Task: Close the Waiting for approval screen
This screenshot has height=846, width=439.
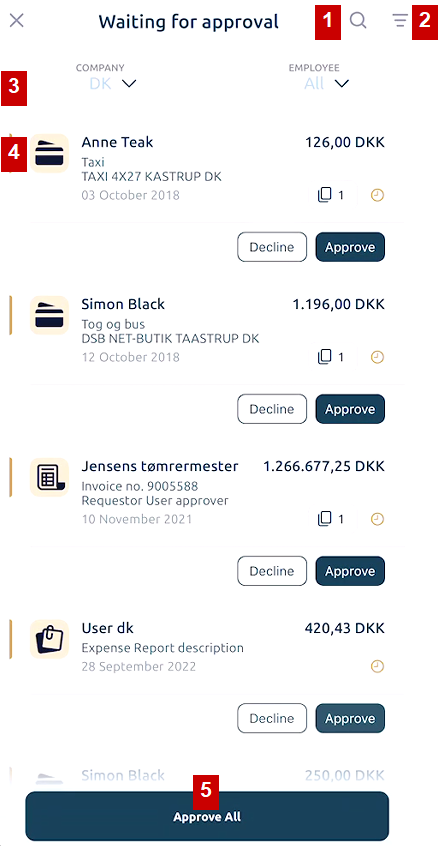Action: coord(17,21)
